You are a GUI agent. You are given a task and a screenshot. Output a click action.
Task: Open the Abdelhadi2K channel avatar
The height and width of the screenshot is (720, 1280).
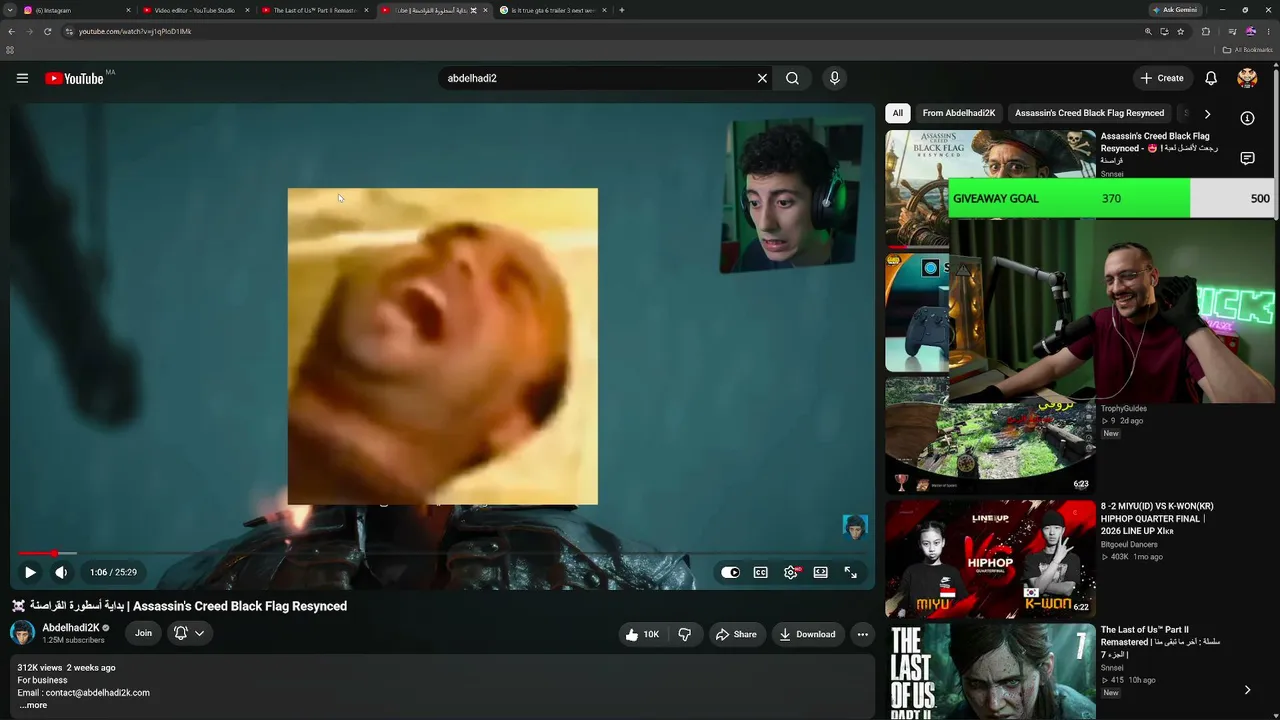(x=22, y=633)
